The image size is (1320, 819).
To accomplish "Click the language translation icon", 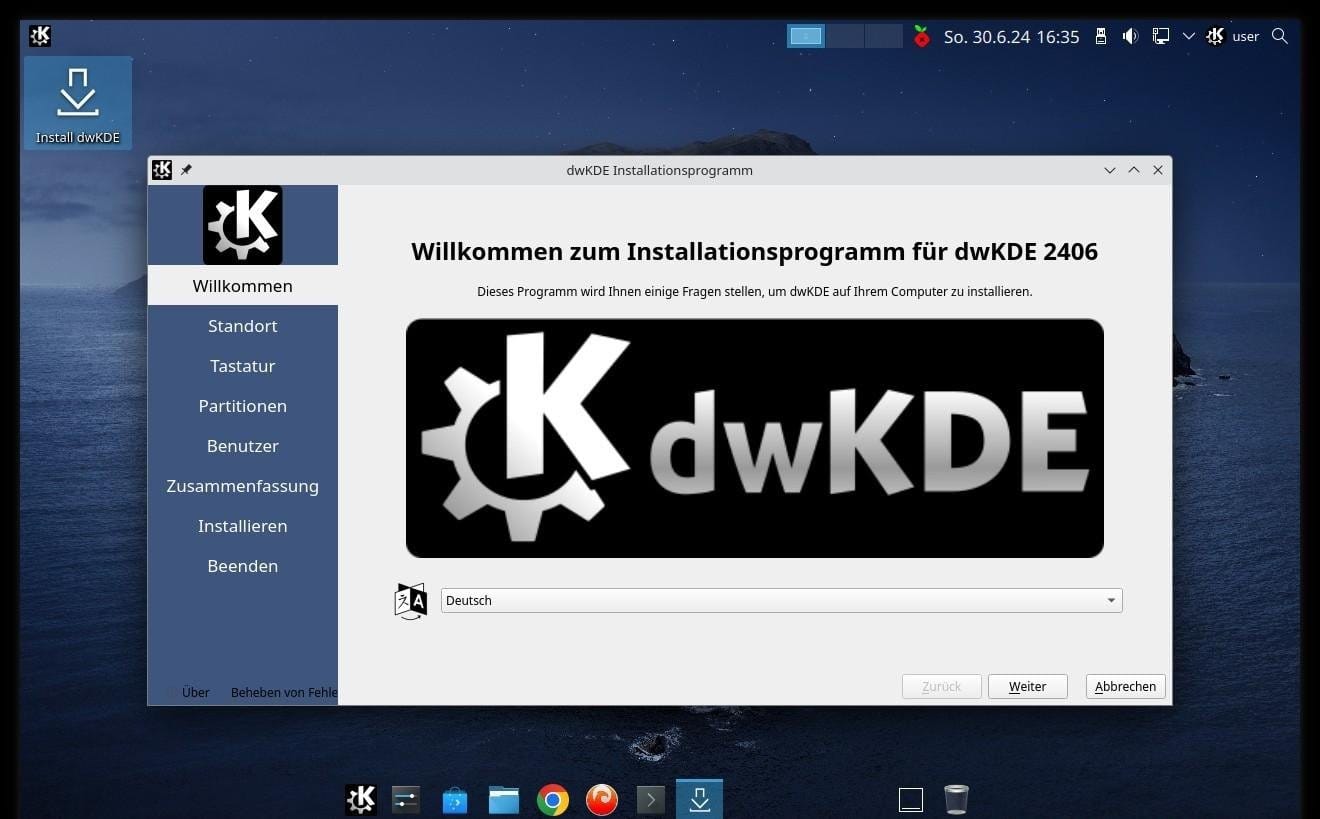I will pyautogui.click(x=411, y=601).
